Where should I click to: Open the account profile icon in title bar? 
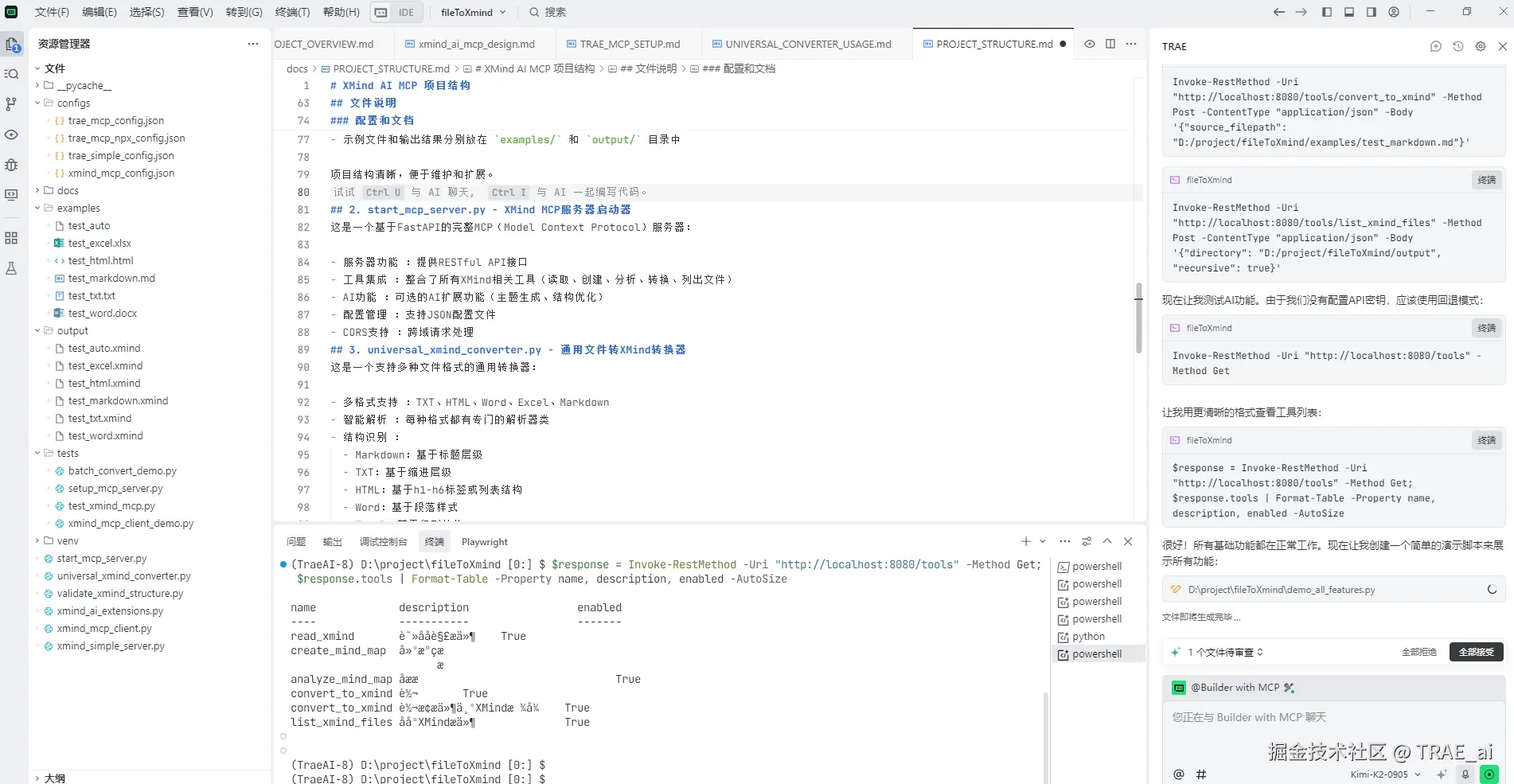point(1394,12)
